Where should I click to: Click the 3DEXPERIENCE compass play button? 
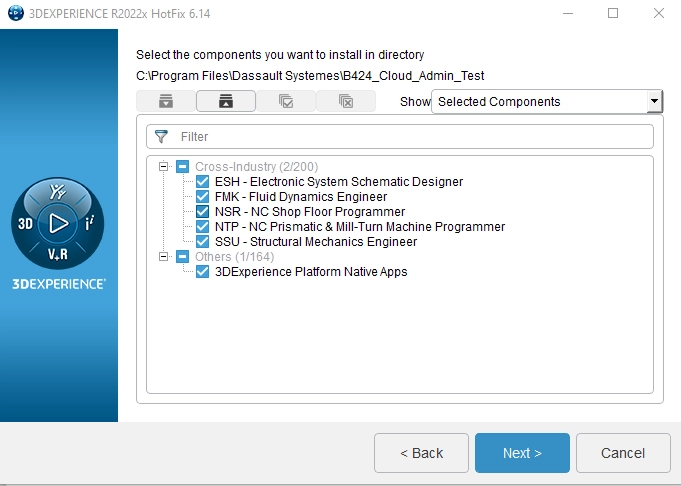coord(58,224)
